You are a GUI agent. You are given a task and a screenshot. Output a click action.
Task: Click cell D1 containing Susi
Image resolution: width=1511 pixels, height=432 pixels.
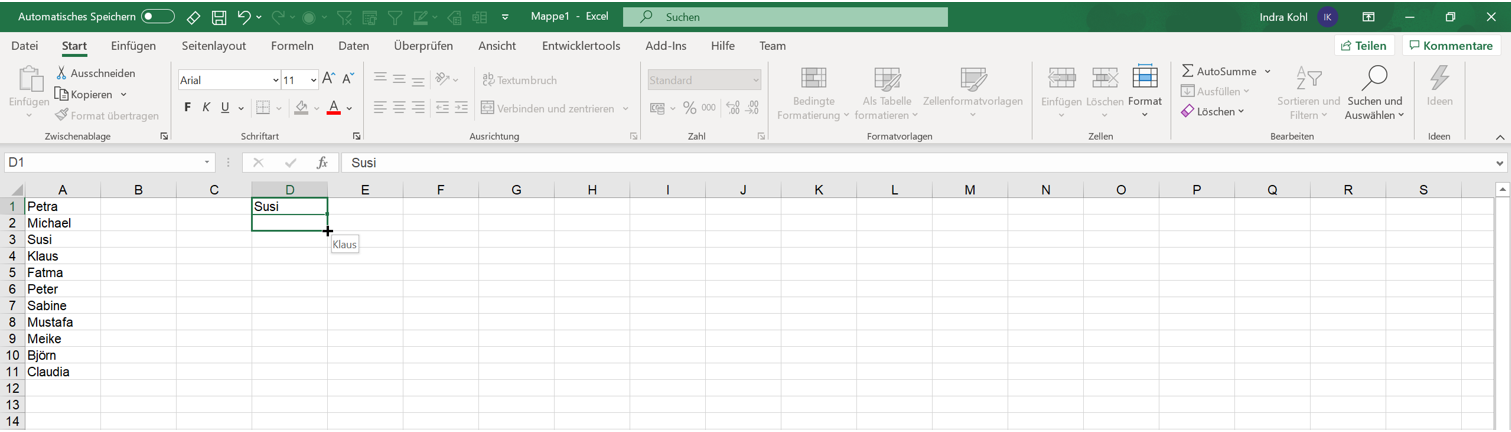tap(289, 206)
